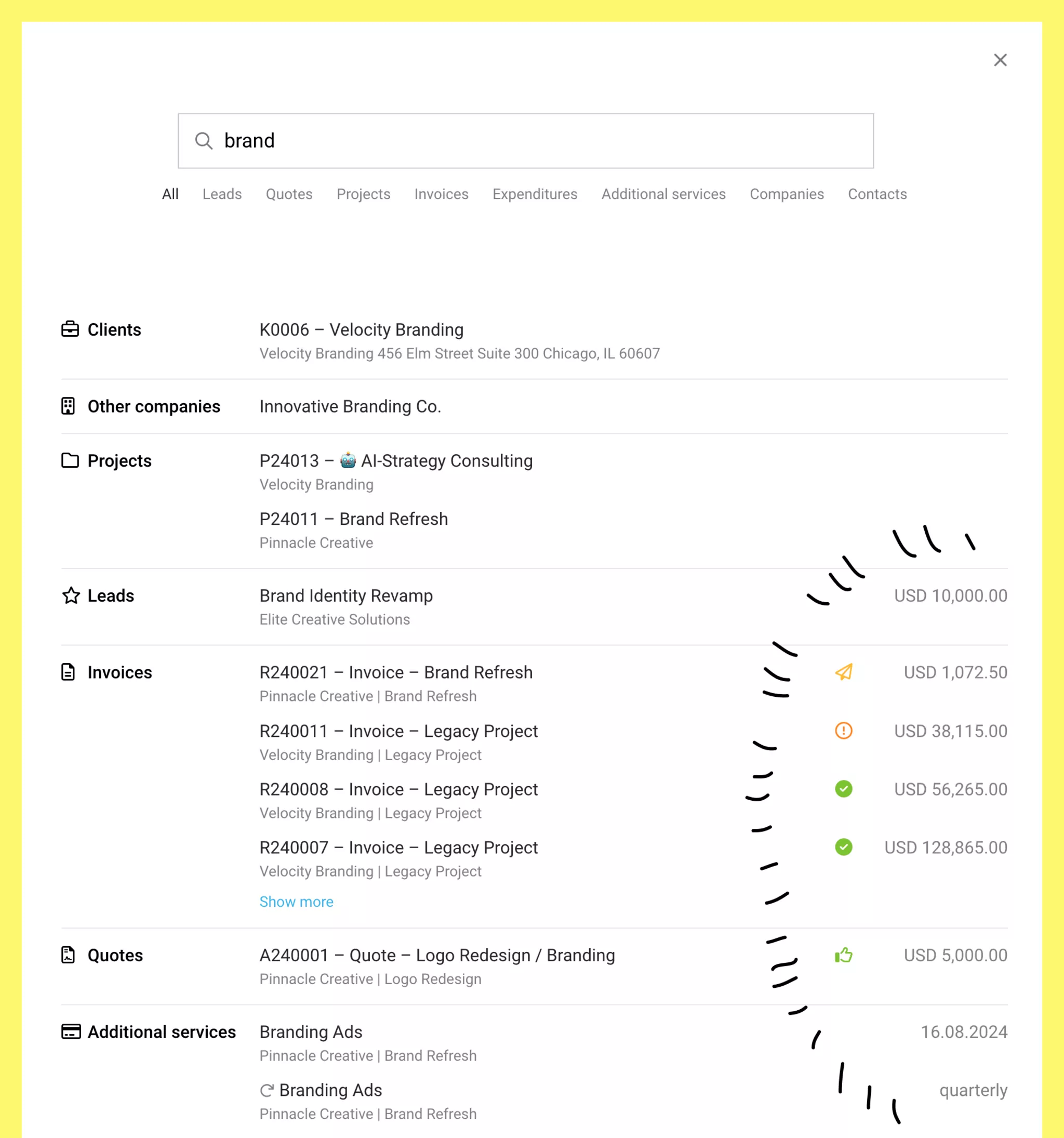
Task: Click the Invoices section heading
Action: [119, 672]
